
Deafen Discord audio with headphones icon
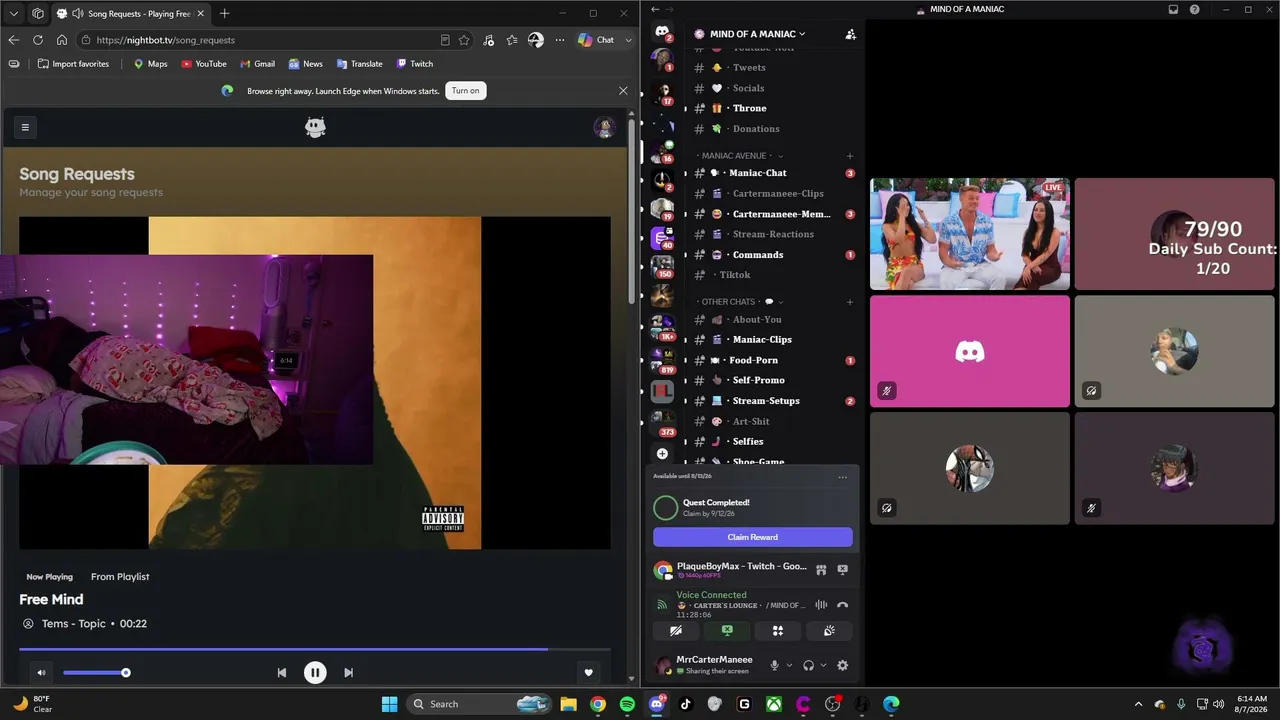808,666
